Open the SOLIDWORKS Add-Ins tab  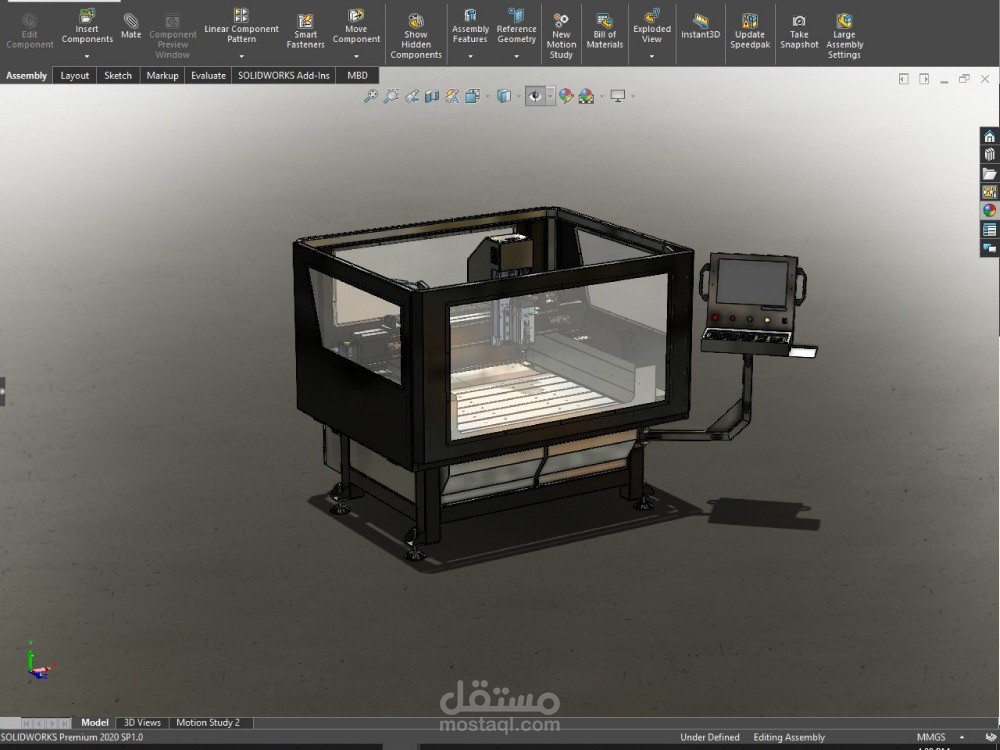pos(283,75)
